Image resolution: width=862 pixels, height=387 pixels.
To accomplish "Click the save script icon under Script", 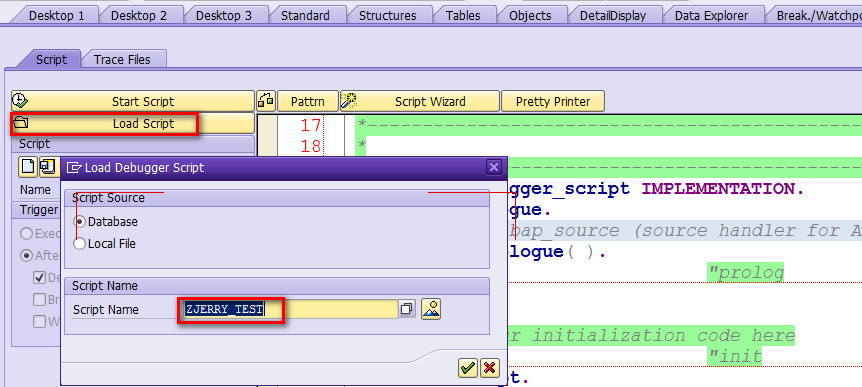I will click(48, 167).
